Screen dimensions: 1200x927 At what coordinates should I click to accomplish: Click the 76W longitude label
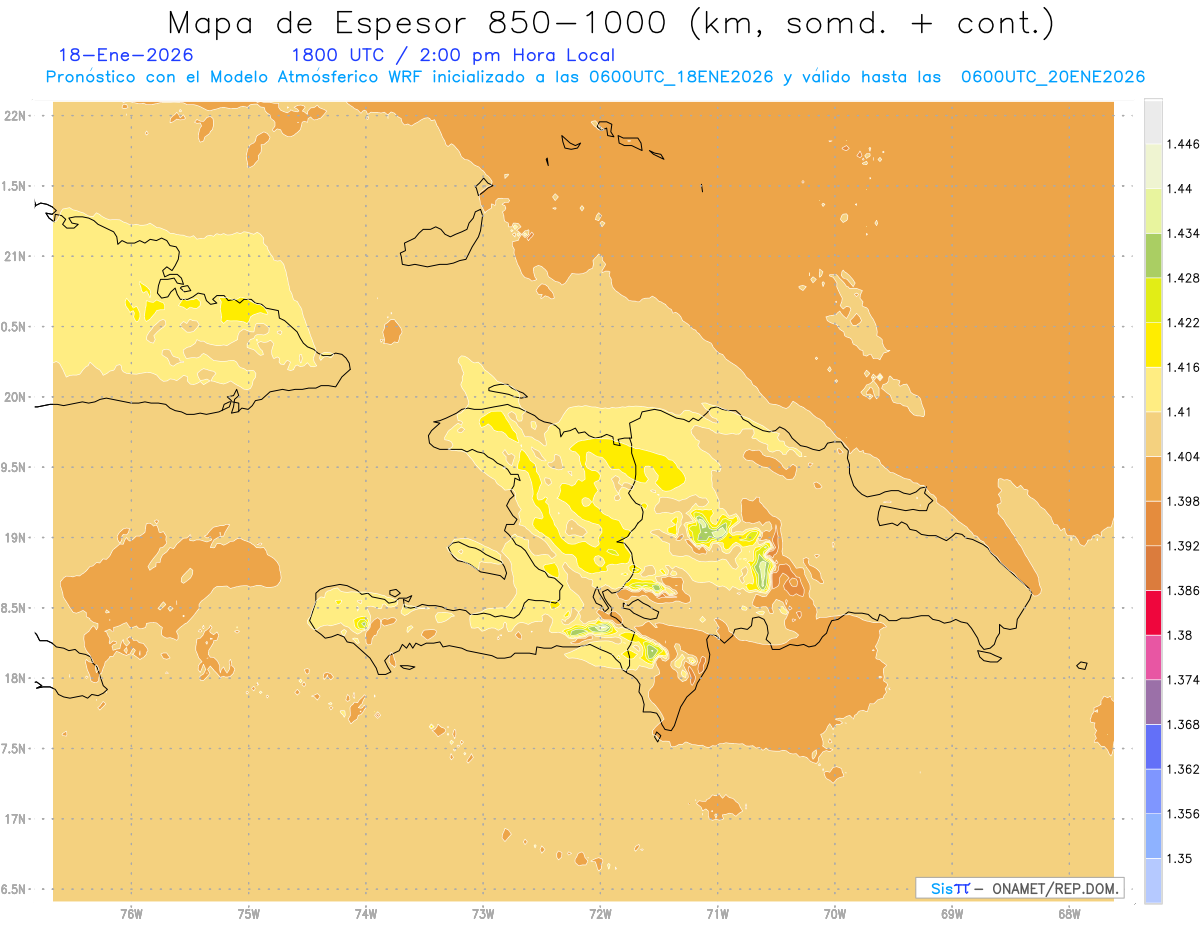coord(131,913)
